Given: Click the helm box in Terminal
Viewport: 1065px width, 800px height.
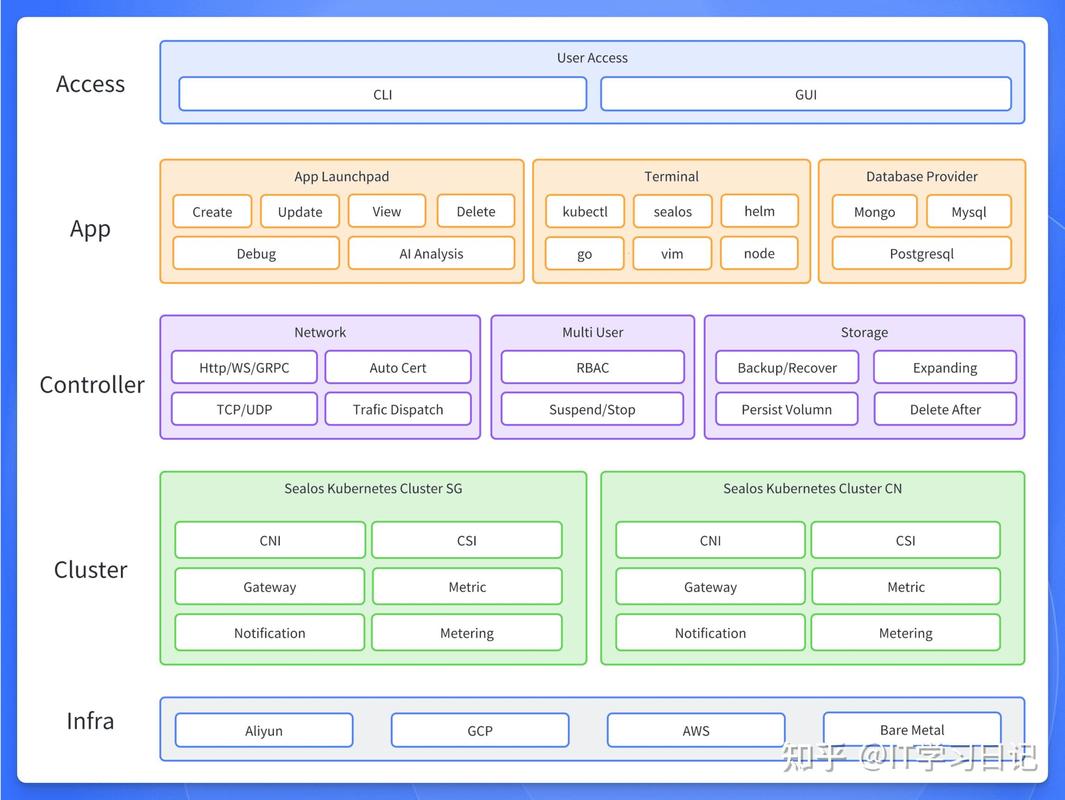Looking at the screenshot, I should (x=759, y=211).
